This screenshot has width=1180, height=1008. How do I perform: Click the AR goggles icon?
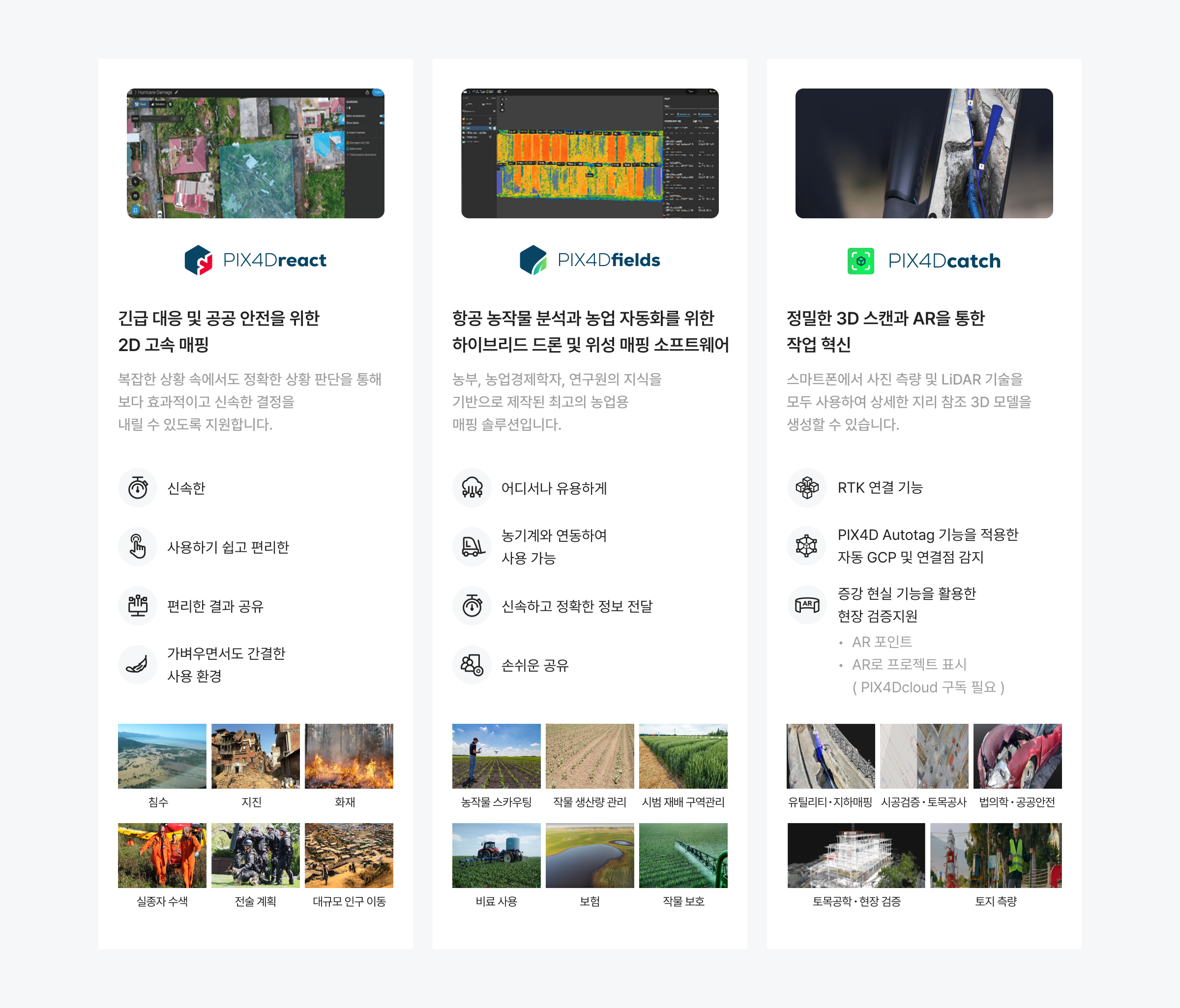point(807,605)
